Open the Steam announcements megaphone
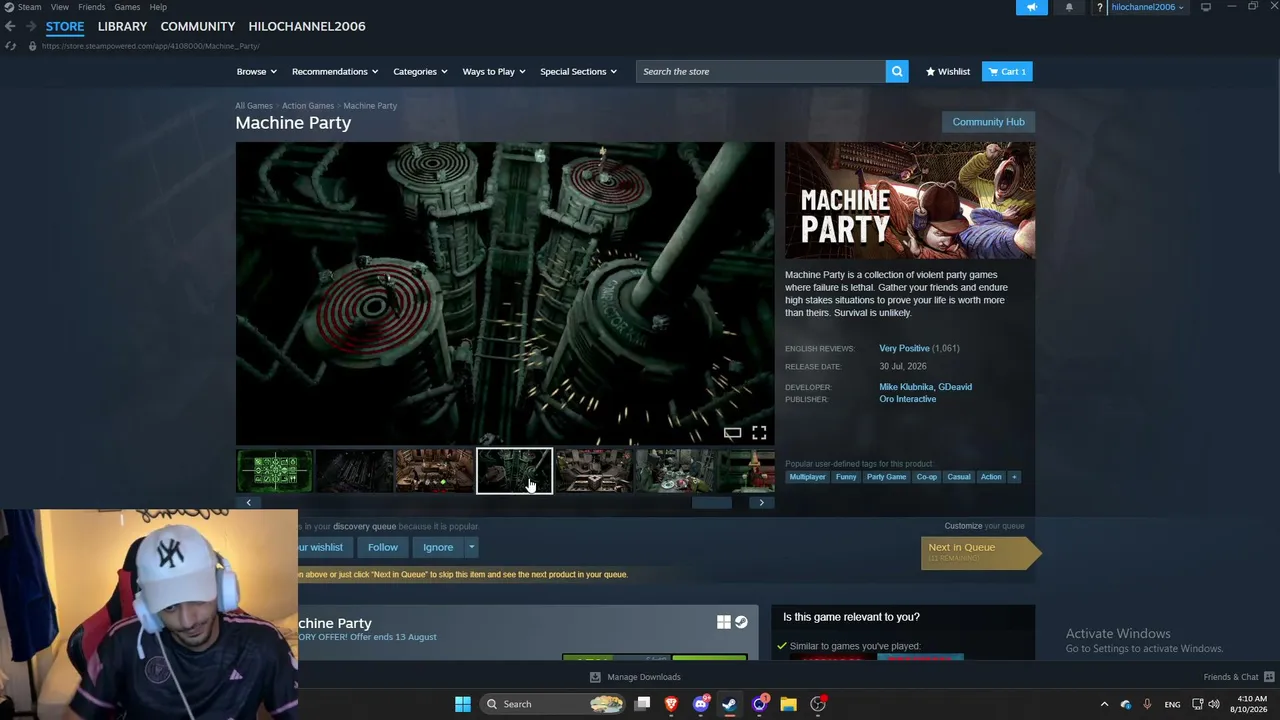This screenshot has height=720, width=1280. 1032,7
